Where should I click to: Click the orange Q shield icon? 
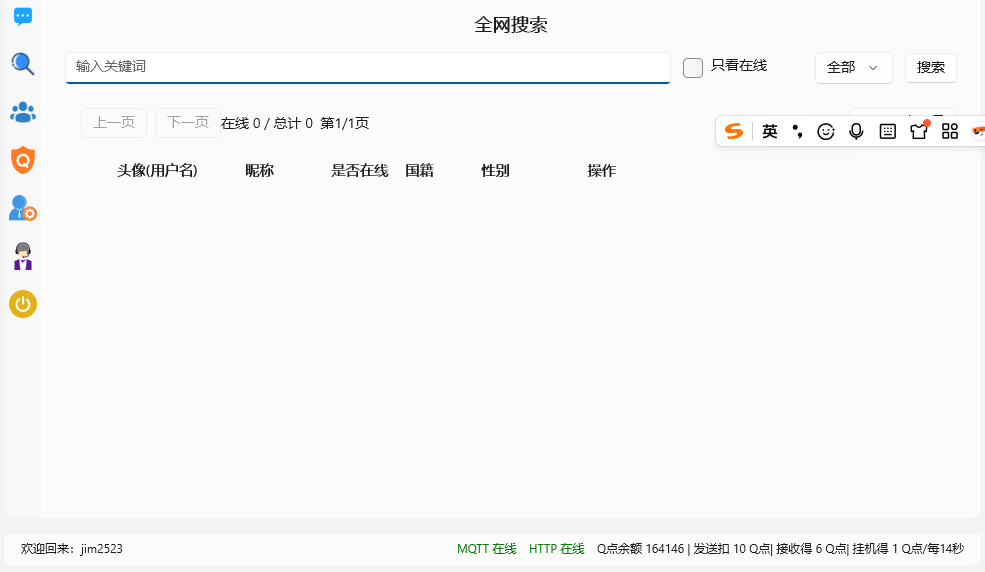pyautogui.click(x=22, y=159)
